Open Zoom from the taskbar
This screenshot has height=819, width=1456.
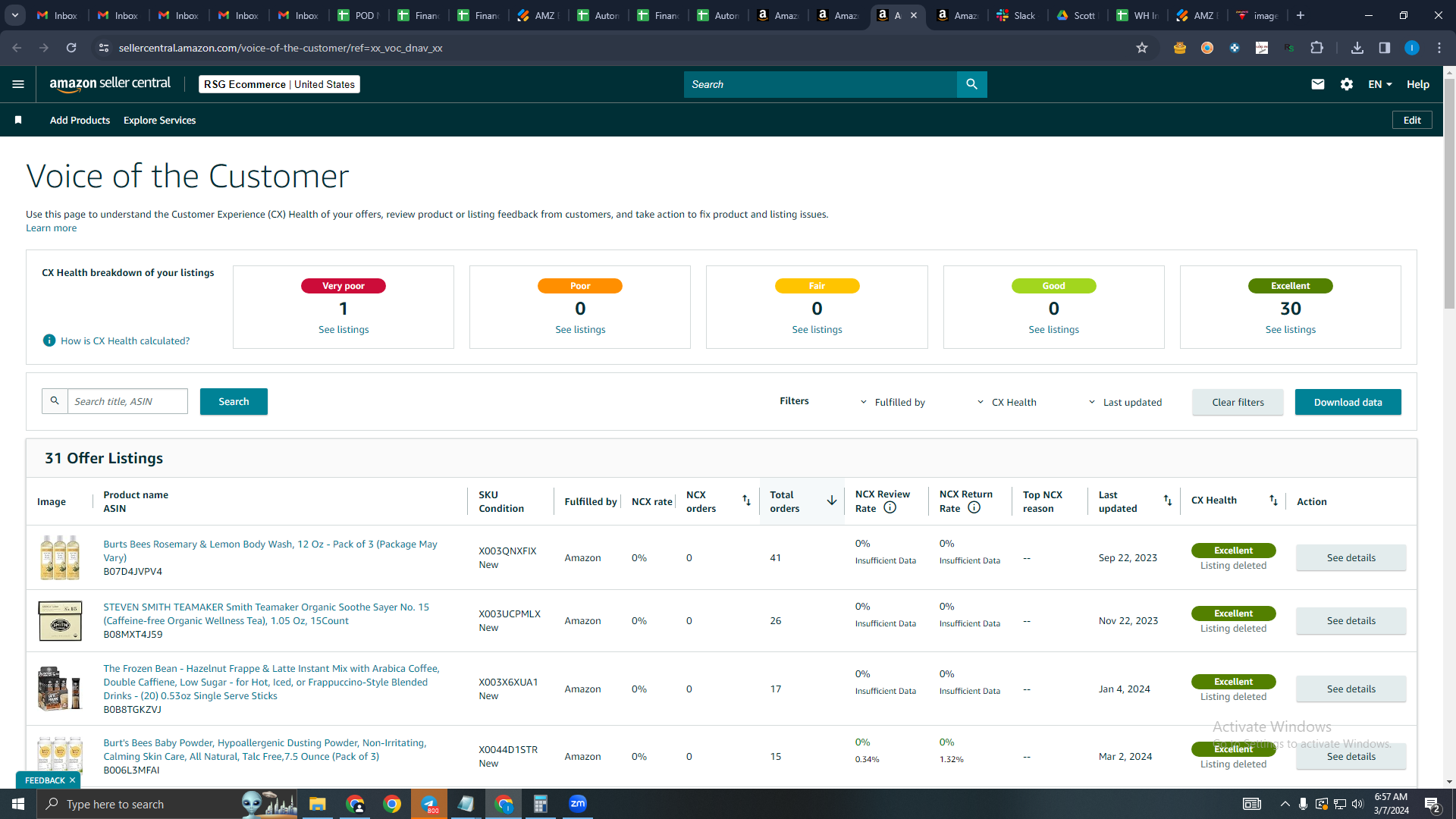click(x=578, y=804)
